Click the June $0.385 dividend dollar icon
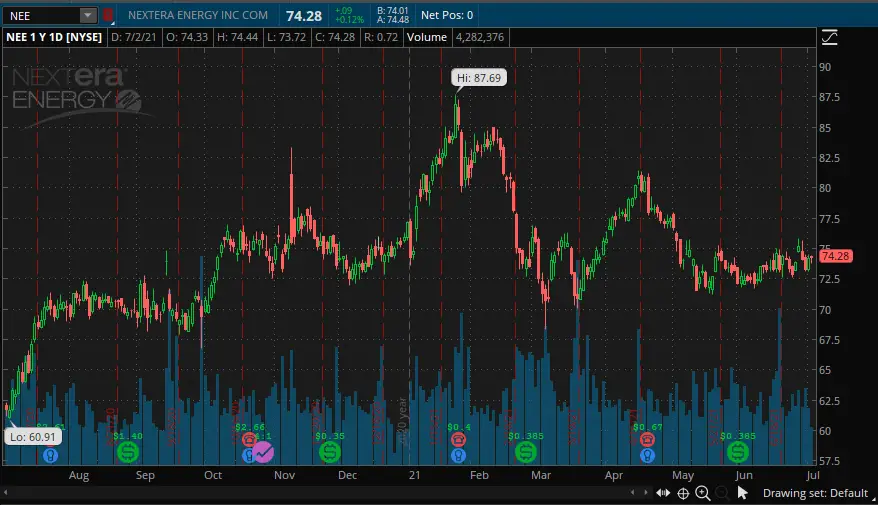 point(738,452)
